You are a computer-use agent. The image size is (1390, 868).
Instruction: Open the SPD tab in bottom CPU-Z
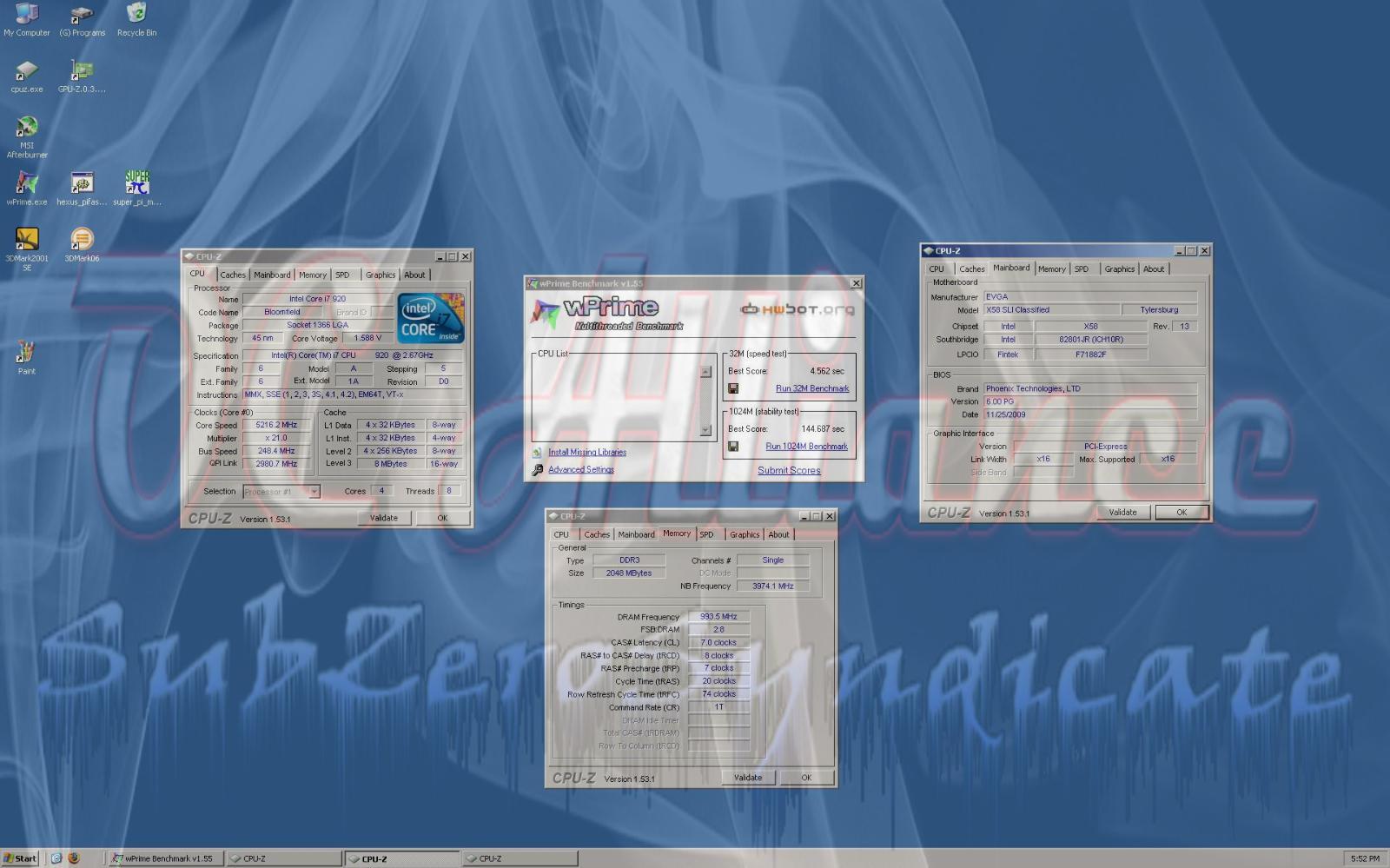[707, 534]
